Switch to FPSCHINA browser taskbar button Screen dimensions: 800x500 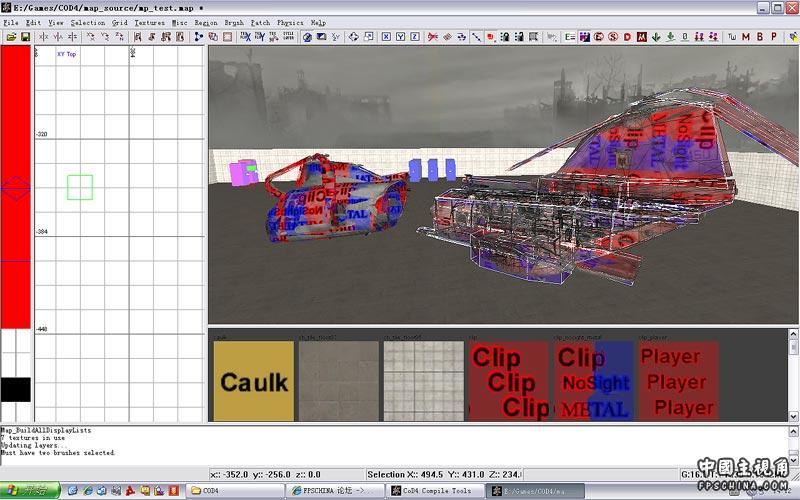(335, 491)
